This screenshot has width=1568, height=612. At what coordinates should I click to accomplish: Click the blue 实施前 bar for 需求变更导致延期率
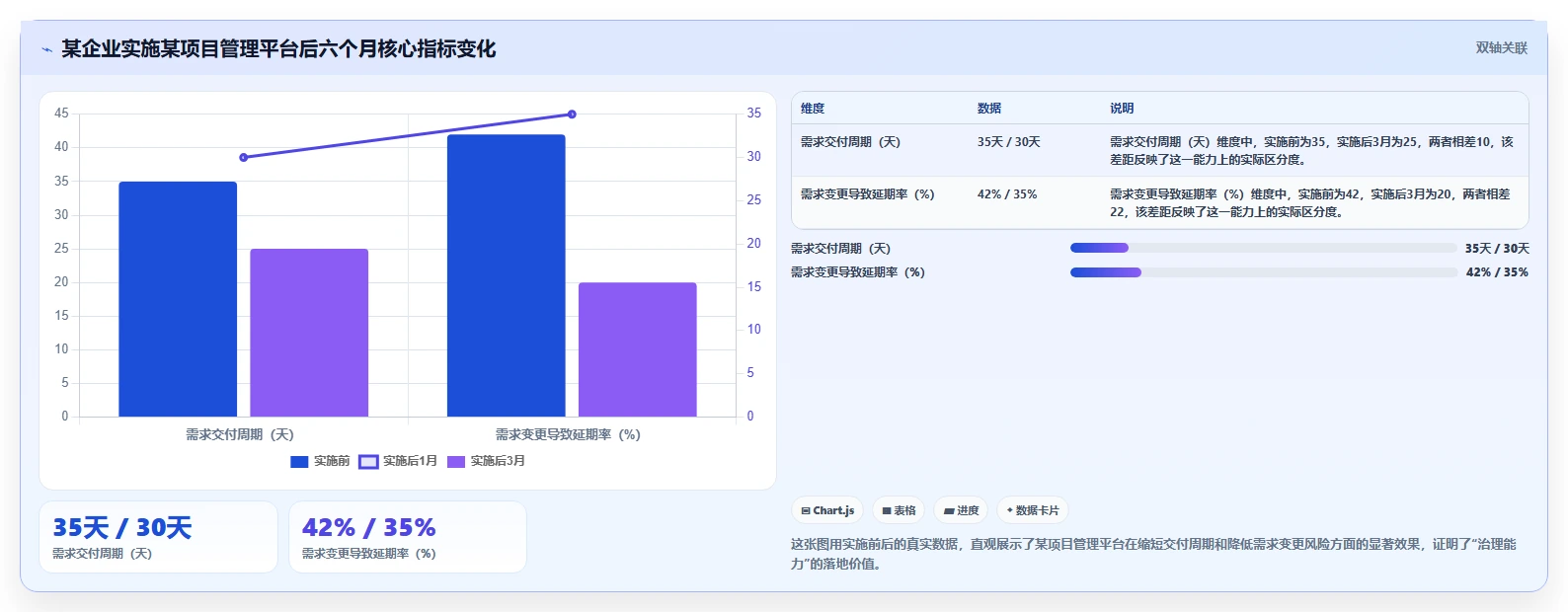[x=507, y=275]
